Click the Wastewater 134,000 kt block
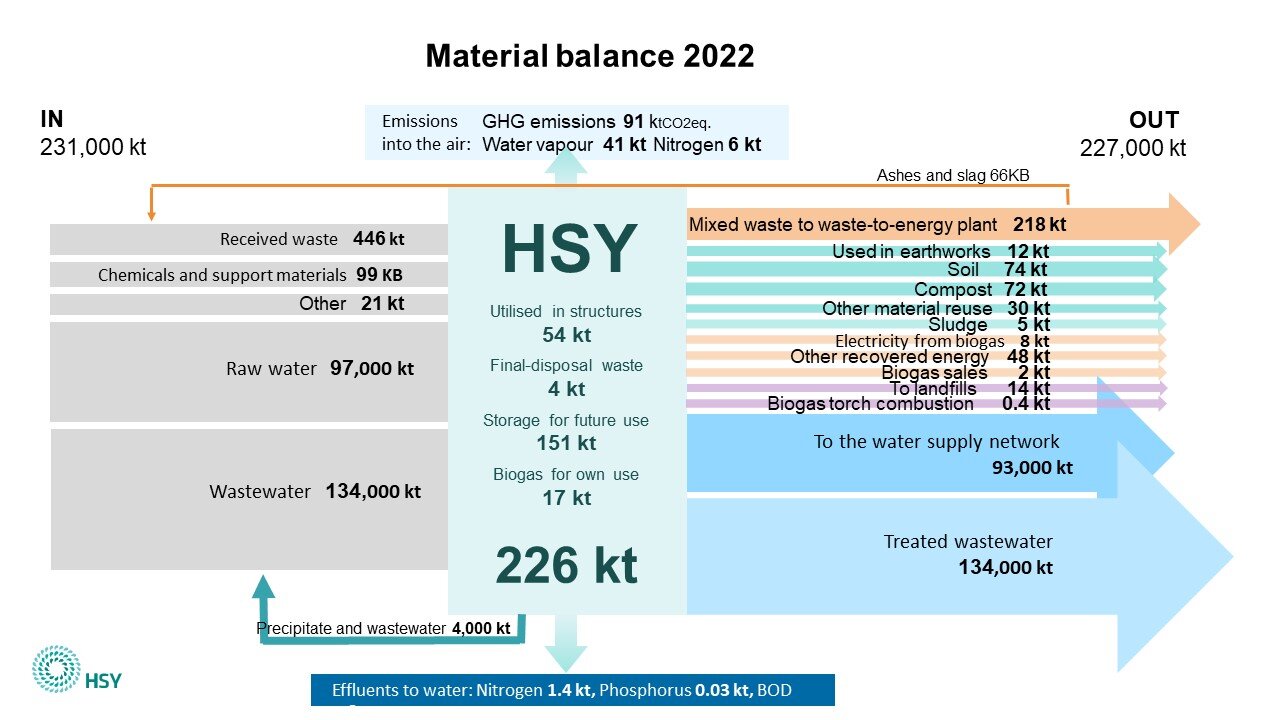Screen dimensions: 1280x720 point(249,499)
